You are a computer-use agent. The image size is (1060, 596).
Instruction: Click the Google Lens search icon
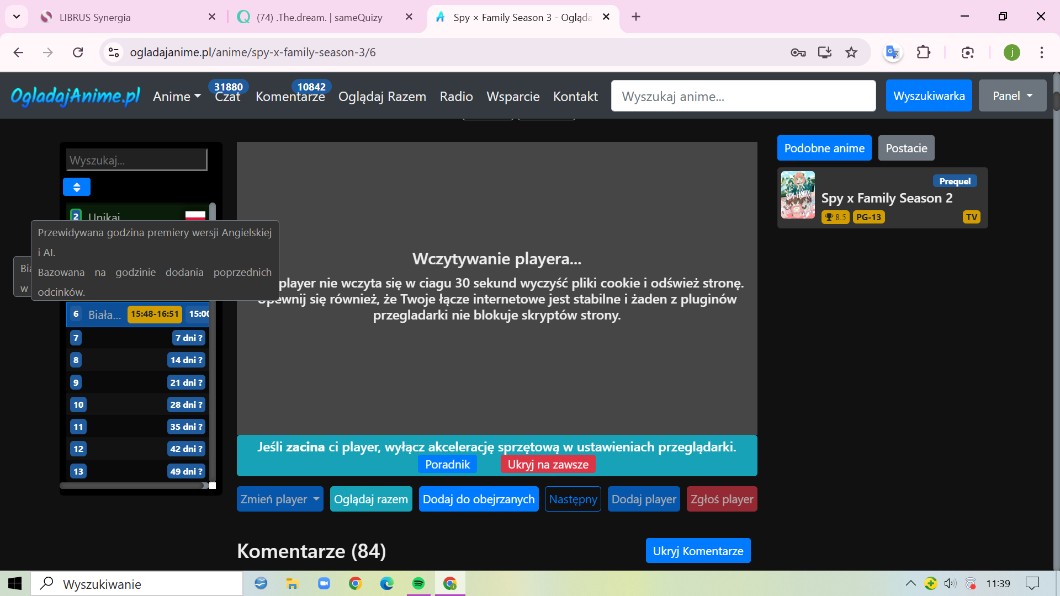pos(967,52)
